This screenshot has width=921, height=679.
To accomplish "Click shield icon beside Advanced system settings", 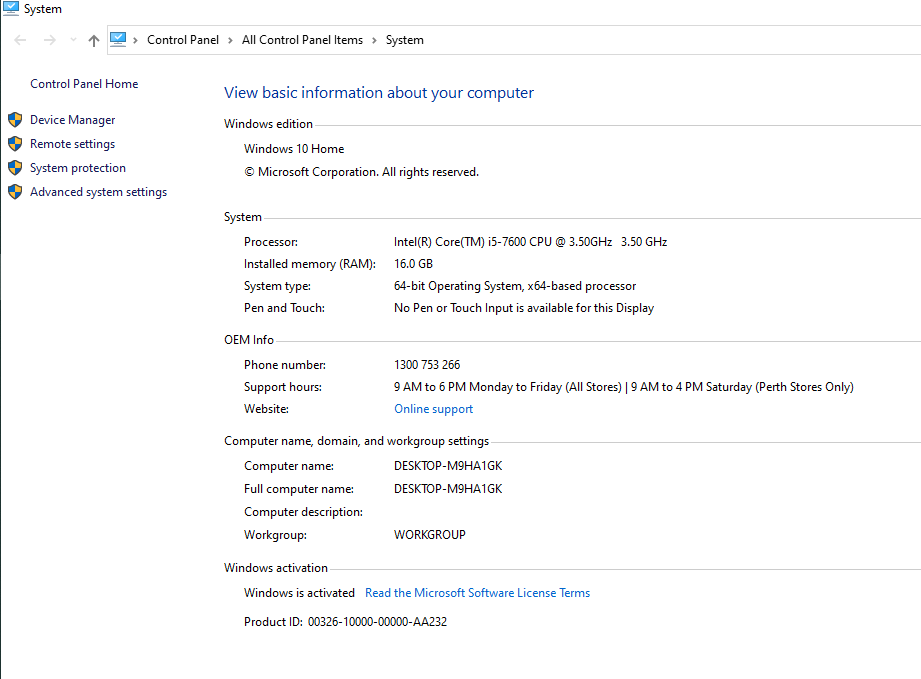I will [15, 192].
